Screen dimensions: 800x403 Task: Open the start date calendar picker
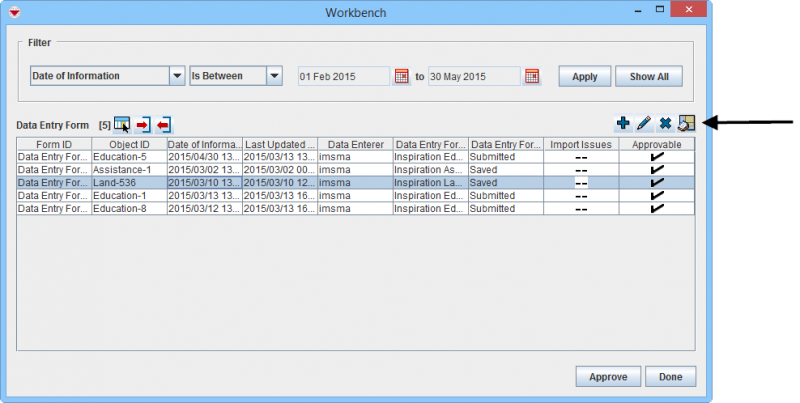pyautogui.click(x=402, y=76)
